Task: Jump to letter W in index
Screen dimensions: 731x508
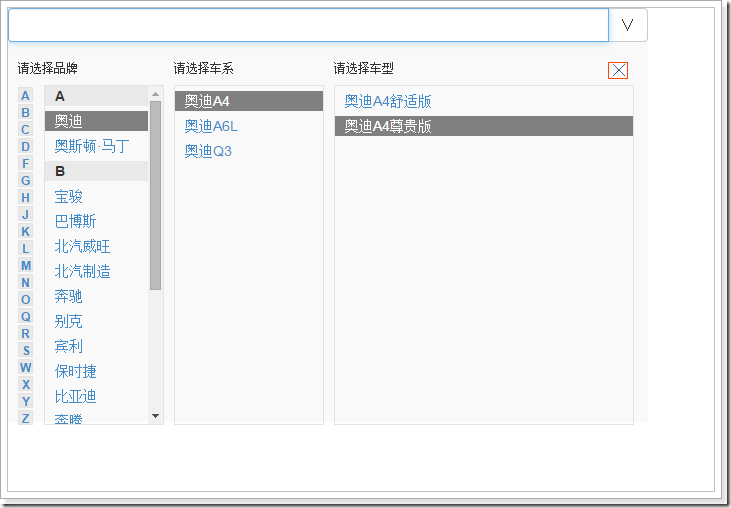Action: (x=26, y=368)
